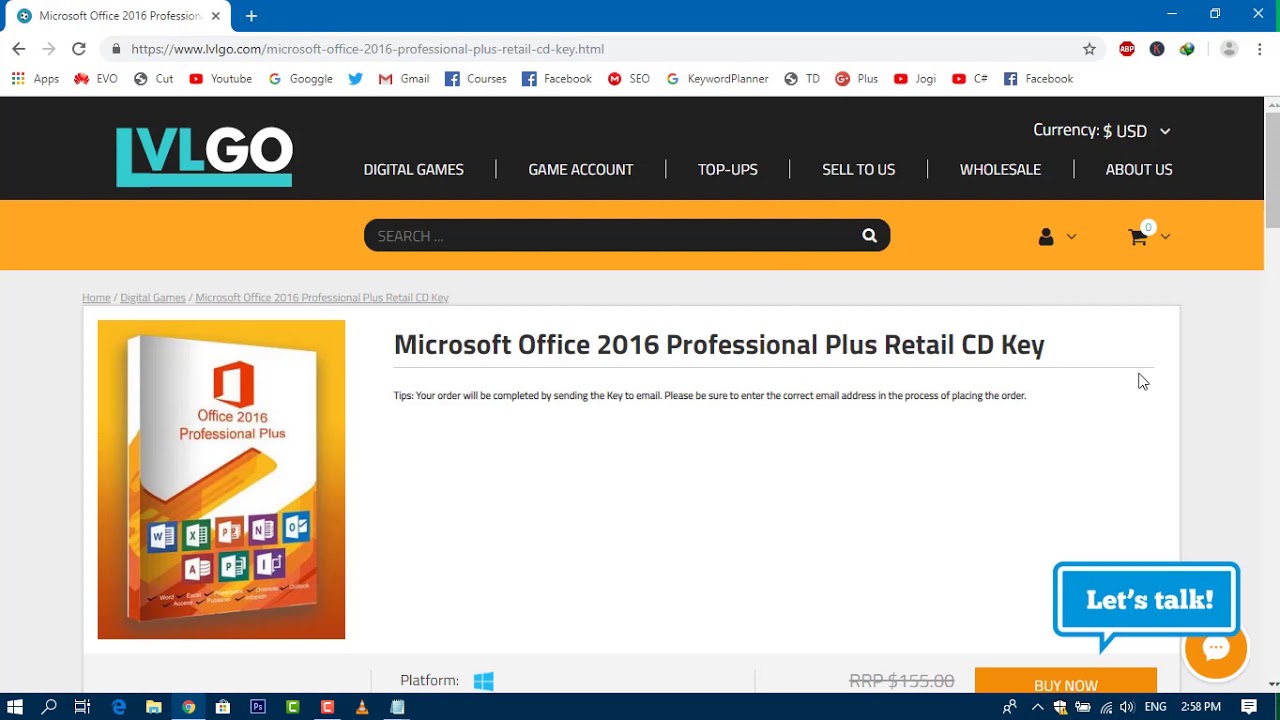
Task: Open the Courses bookmark
Action: pyautogui.click(x=476, y=79)
